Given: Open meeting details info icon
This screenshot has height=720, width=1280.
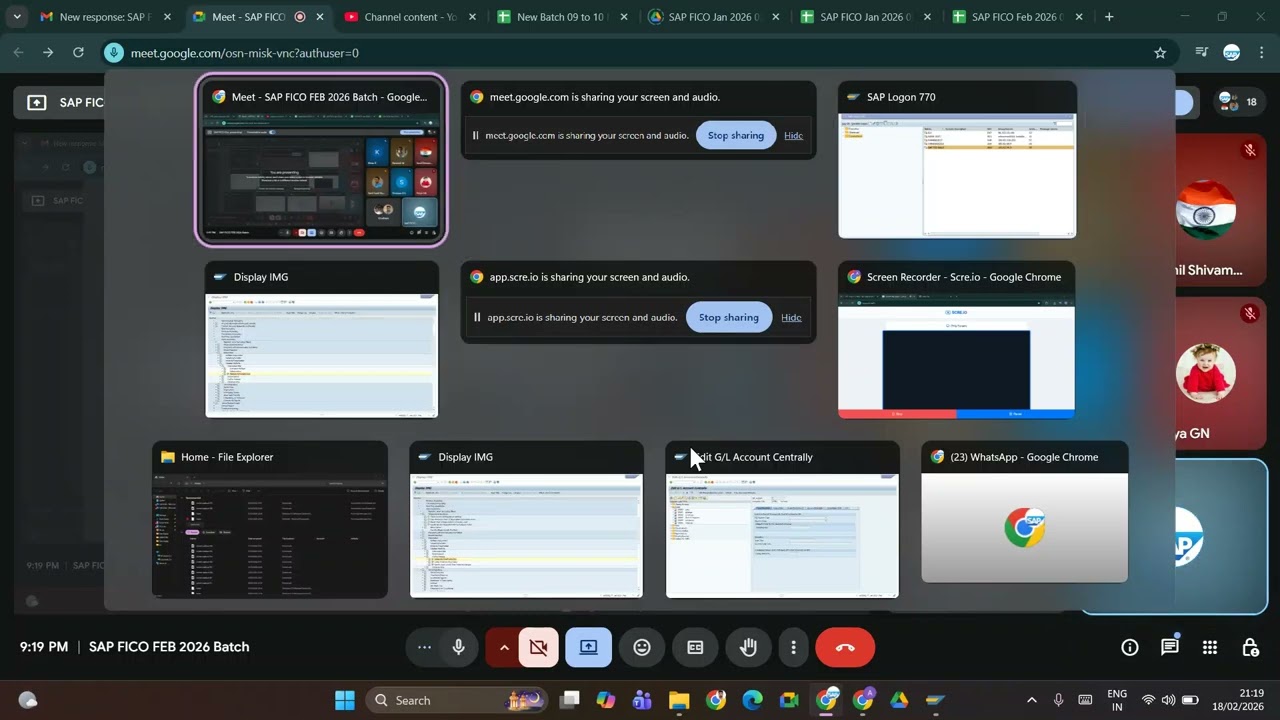Looking at the screenshot, I should point(1130,647).
